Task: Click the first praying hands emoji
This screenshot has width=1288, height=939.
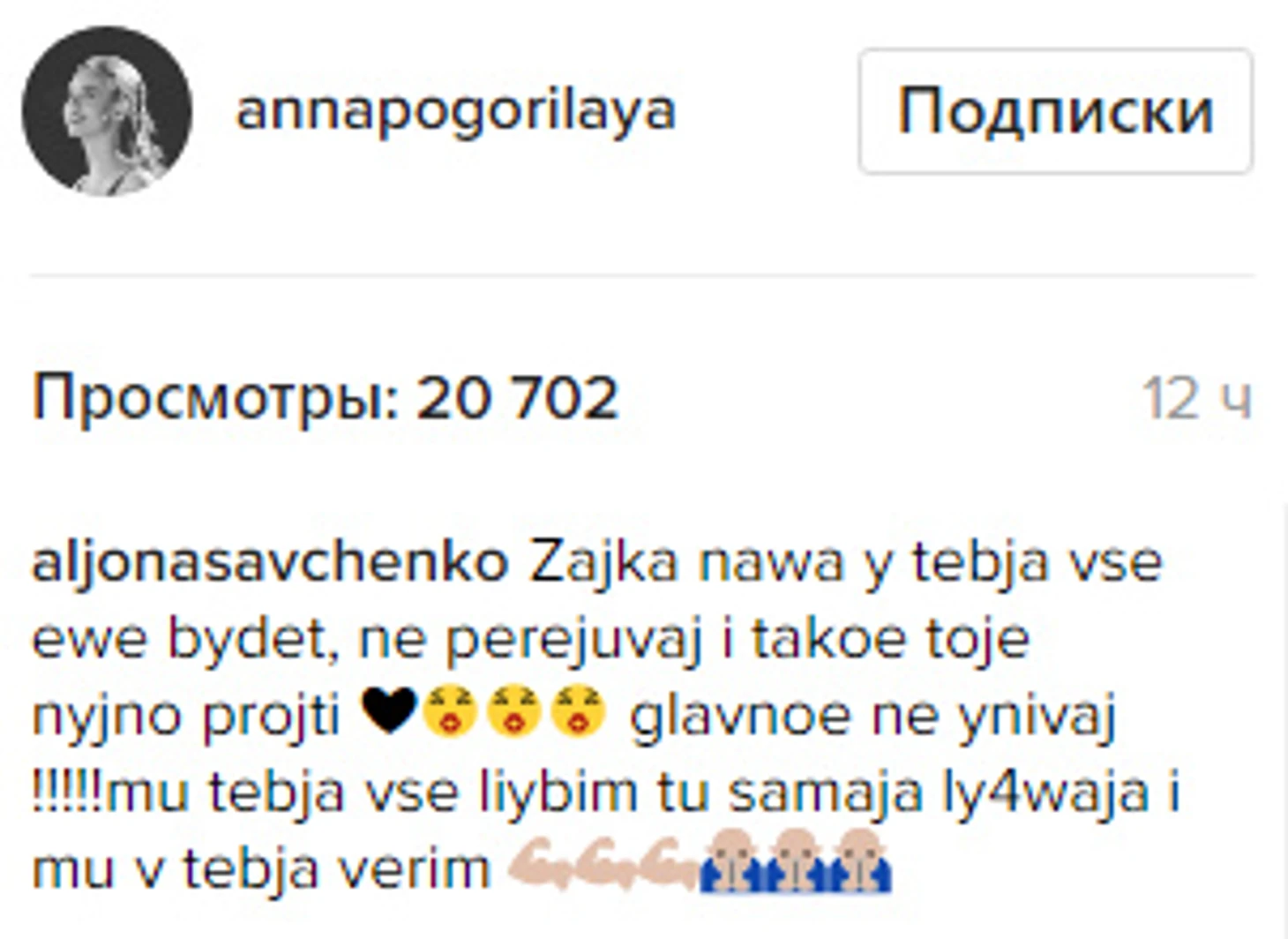Action: tap(731, 860)
